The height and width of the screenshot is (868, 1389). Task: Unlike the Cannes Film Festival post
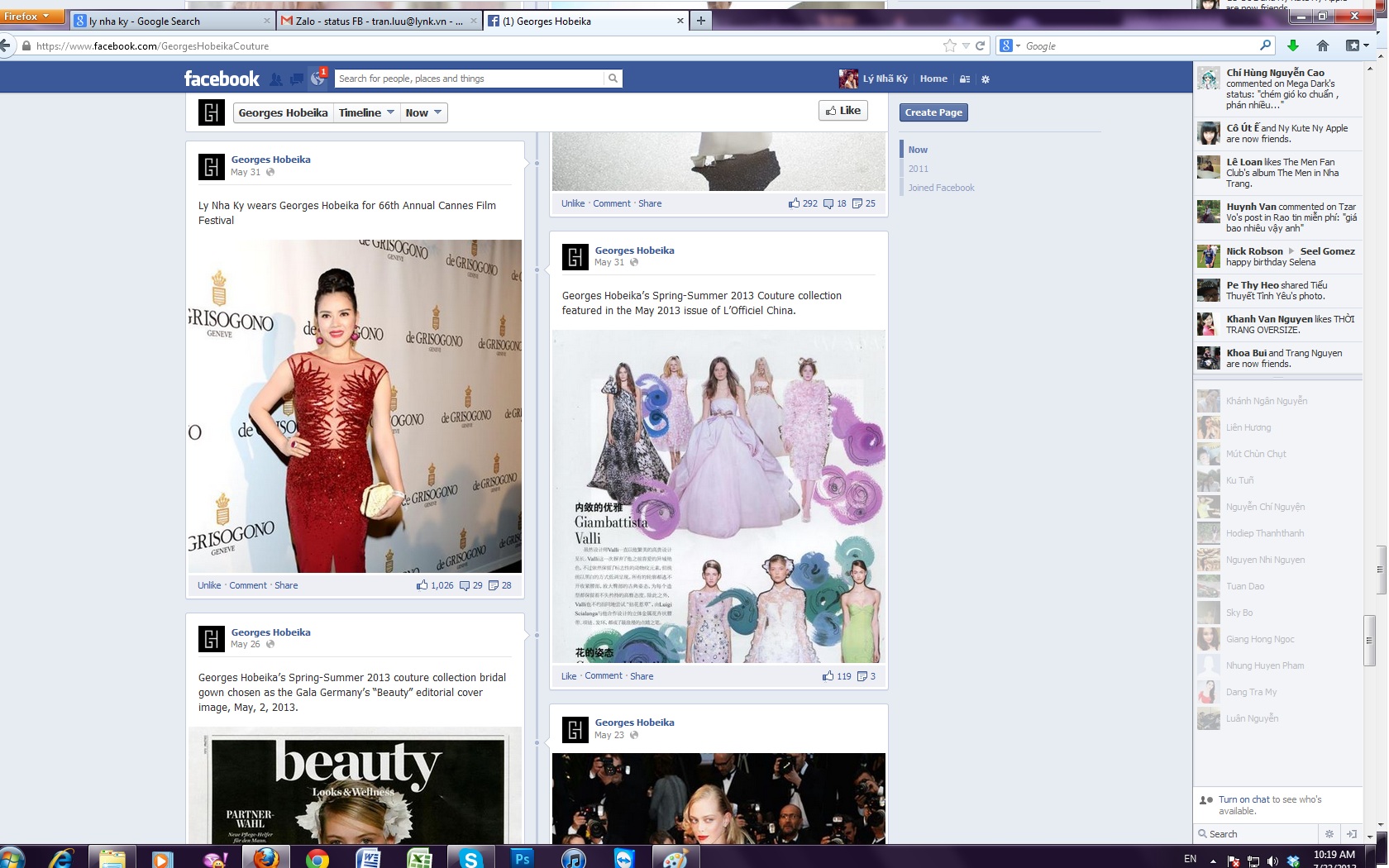click(209, 585)
